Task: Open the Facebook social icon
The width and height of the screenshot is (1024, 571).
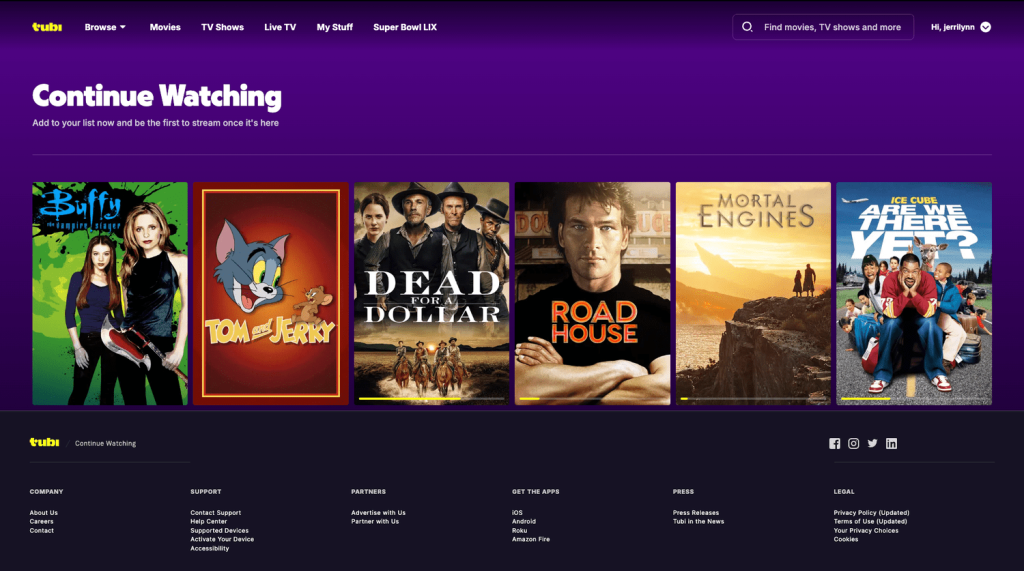Action: coord(835,444)
